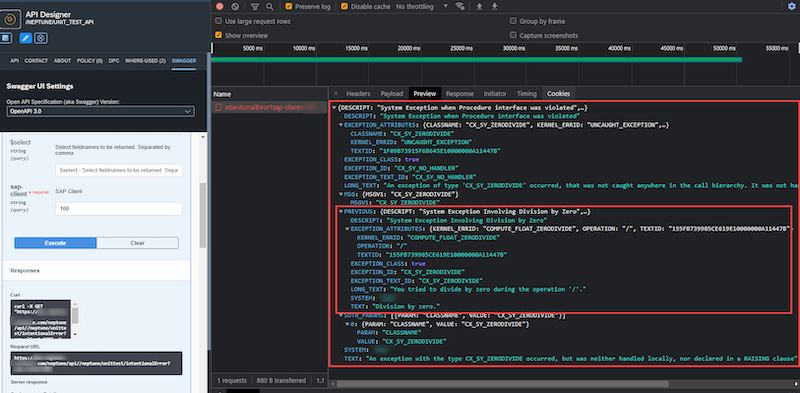This screenshot has height=393, width=800.
Task: Enable Use large request rows
Action: tap(218, 21)
